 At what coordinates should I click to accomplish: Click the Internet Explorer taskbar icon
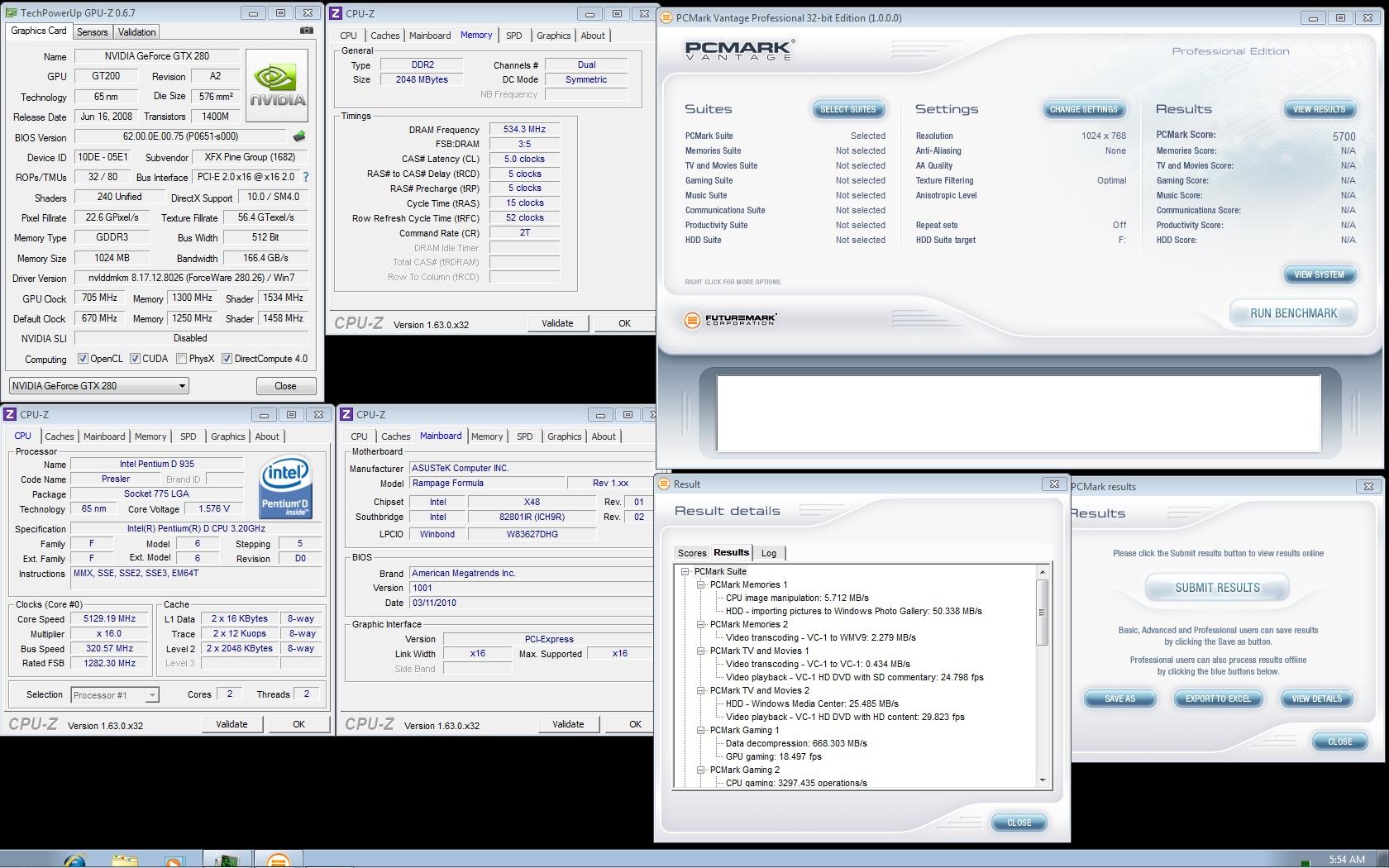point(74,860)
